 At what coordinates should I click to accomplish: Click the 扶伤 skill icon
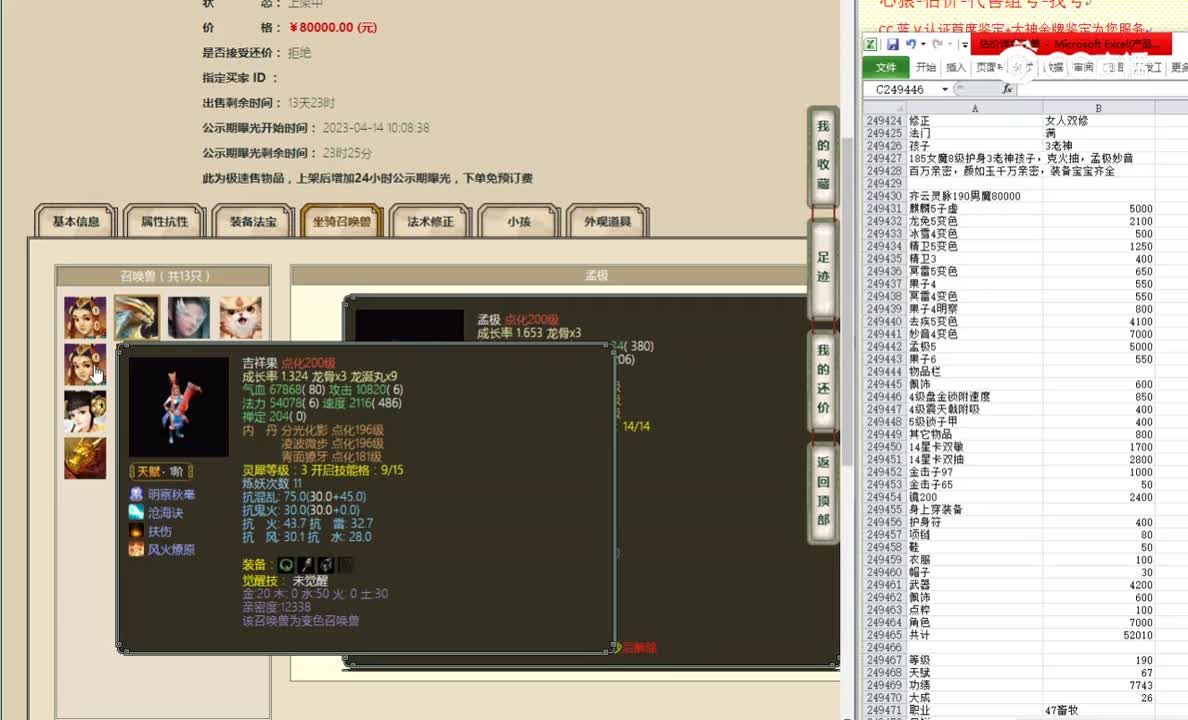pos(136,531)
